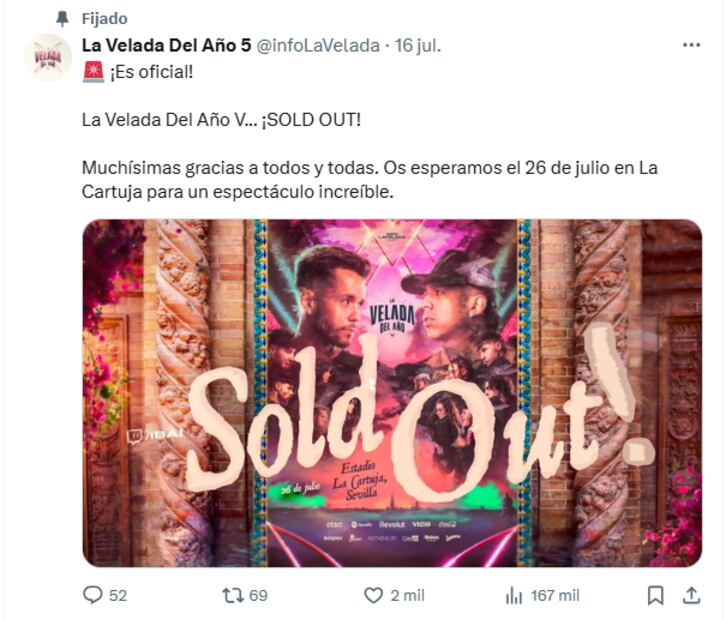Image resolution: width=726 pixels, height=620 pixels.
Task: Open the three-dot more options menu
Action: tap(691, 45)
